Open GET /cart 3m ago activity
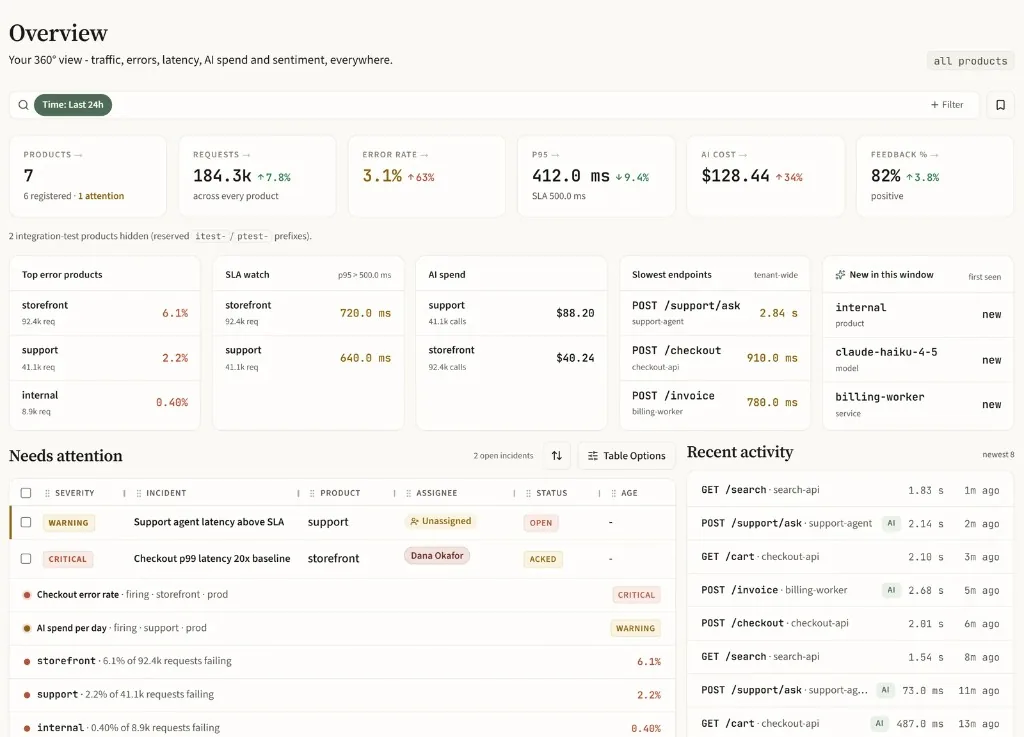Screen dimensions: 1024x737 pyautogui.click(x=850, y=557)
